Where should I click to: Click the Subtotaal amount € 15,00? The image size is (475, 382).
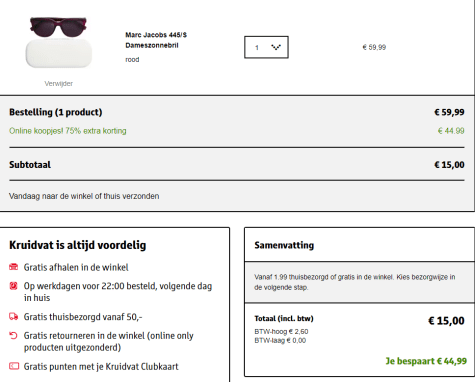449,165
